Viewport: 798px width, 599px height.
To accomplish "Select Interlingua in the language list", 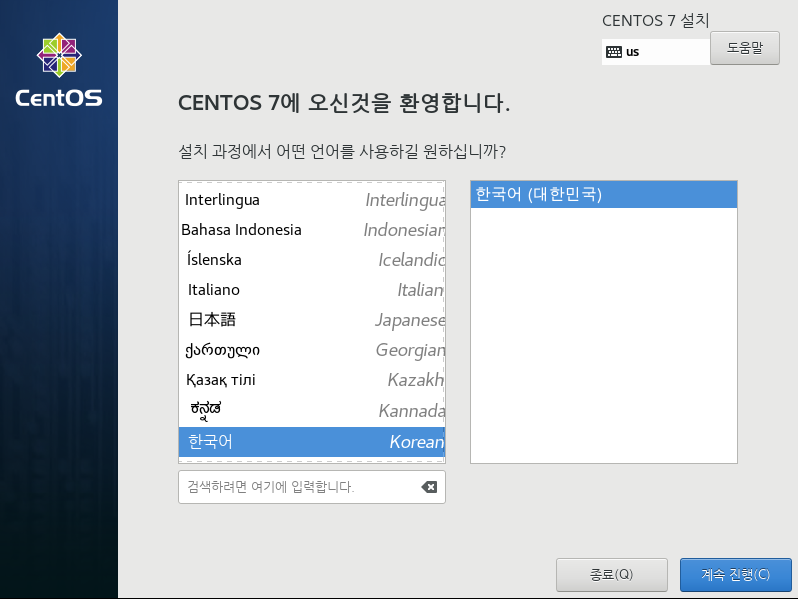I will [x=312, y=200].
